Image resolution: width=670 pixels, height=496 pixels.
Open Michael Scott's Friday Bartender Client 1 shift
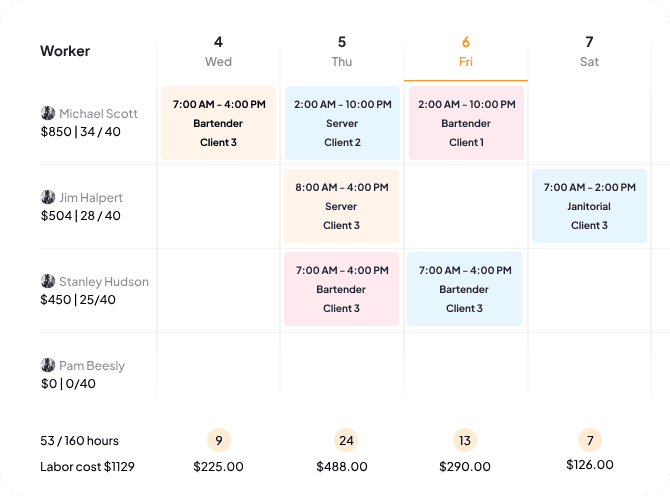466,123
